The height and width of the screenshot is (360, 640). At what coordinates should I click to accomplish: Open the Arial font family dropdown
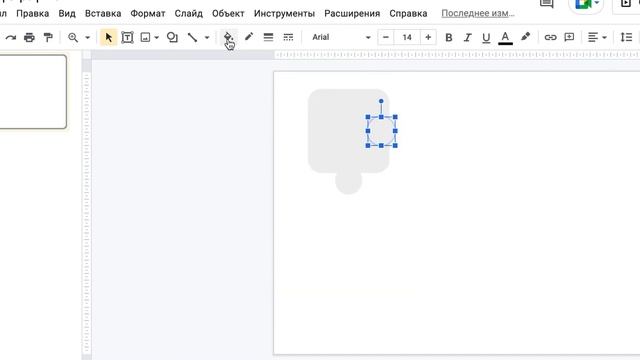341,37
